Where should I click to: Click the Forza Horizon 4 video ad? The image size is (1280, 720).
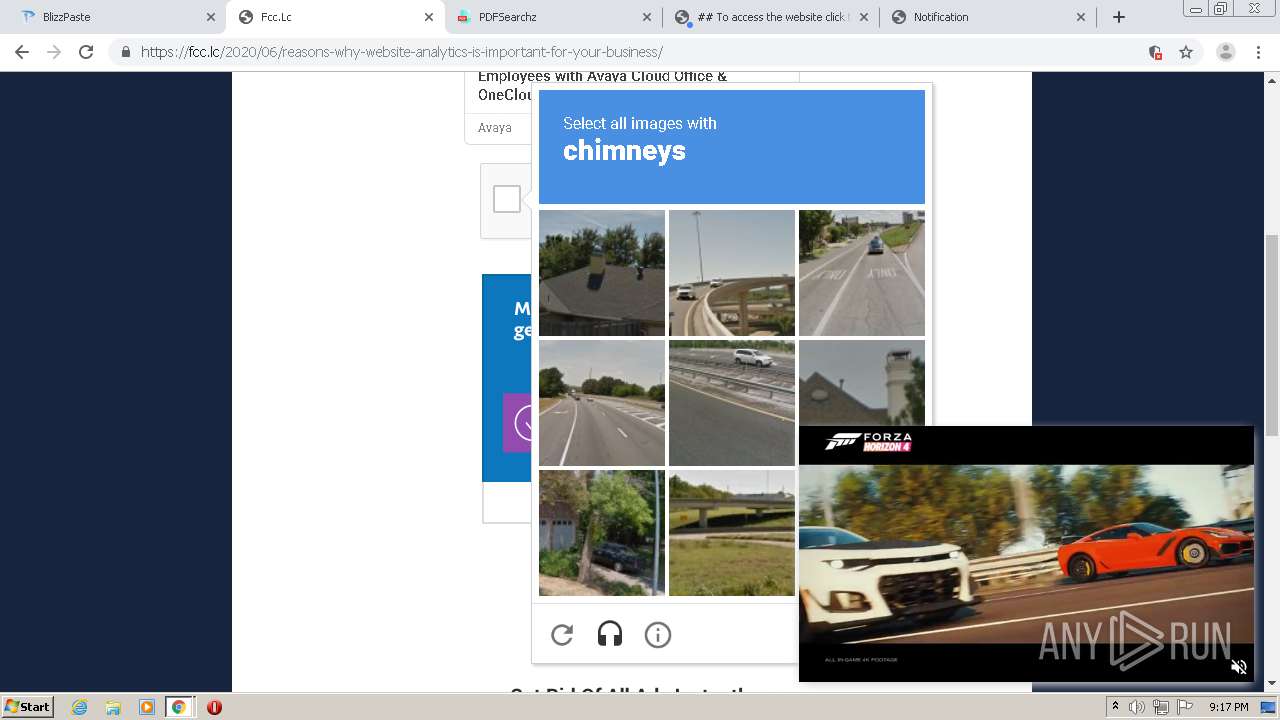pyautogui.click(x=1026, y=554)
